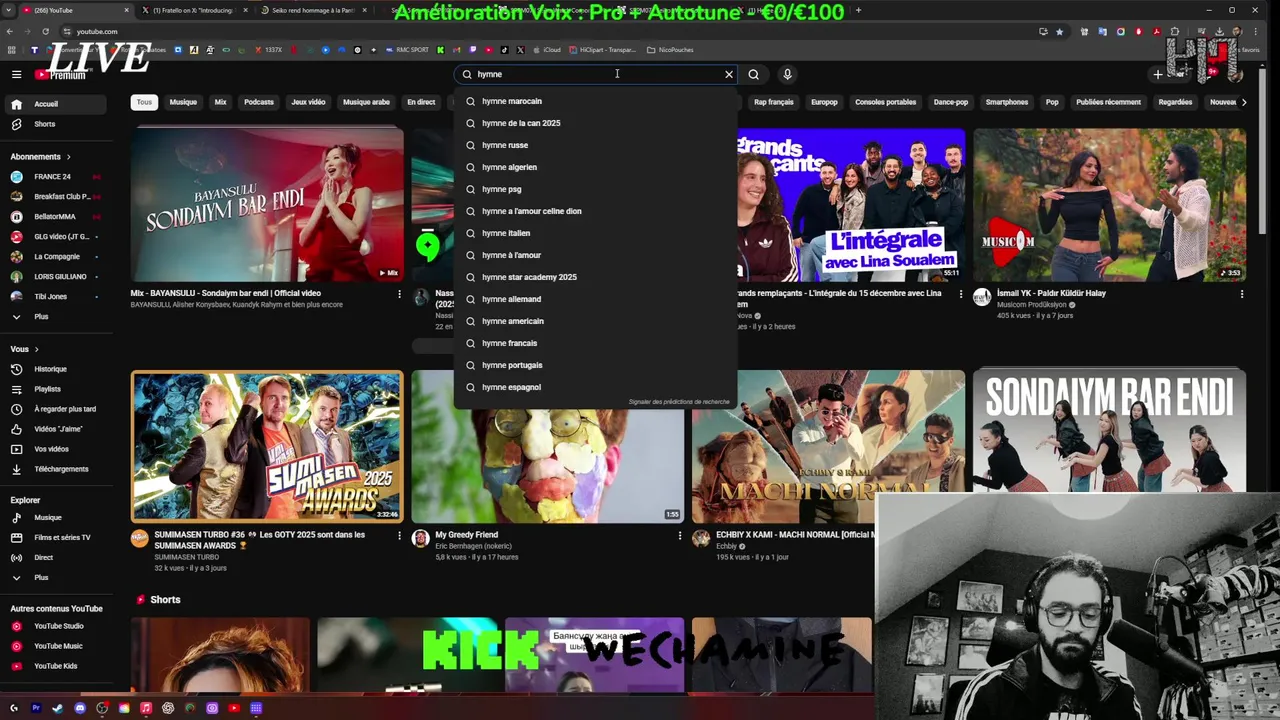The image size is (1280, 720).
Task: Pick the 'hymne allemand' suggestion
Action: click(595, 299)
